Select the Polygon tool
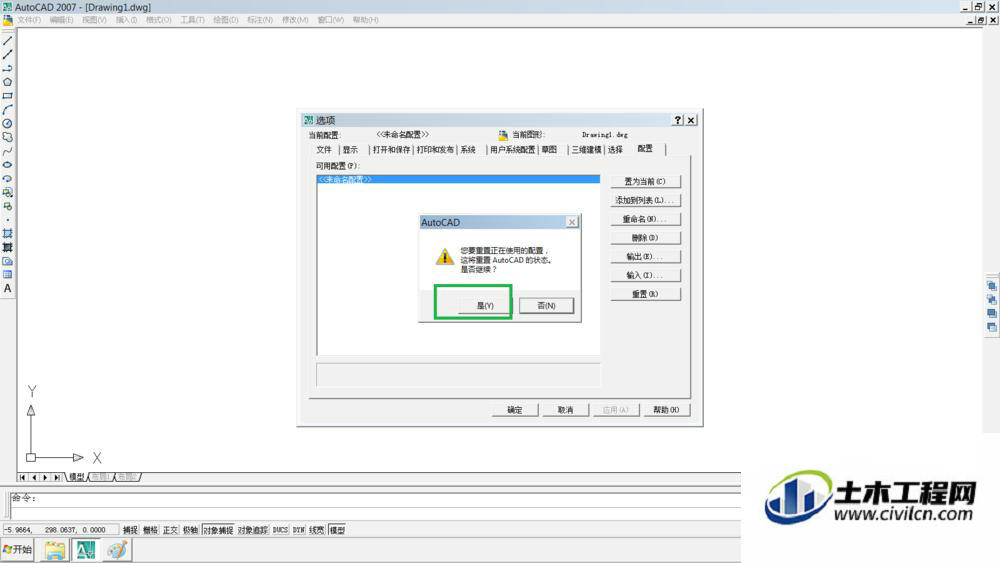Screen dimensions: 1000x563 pos(8,82)
